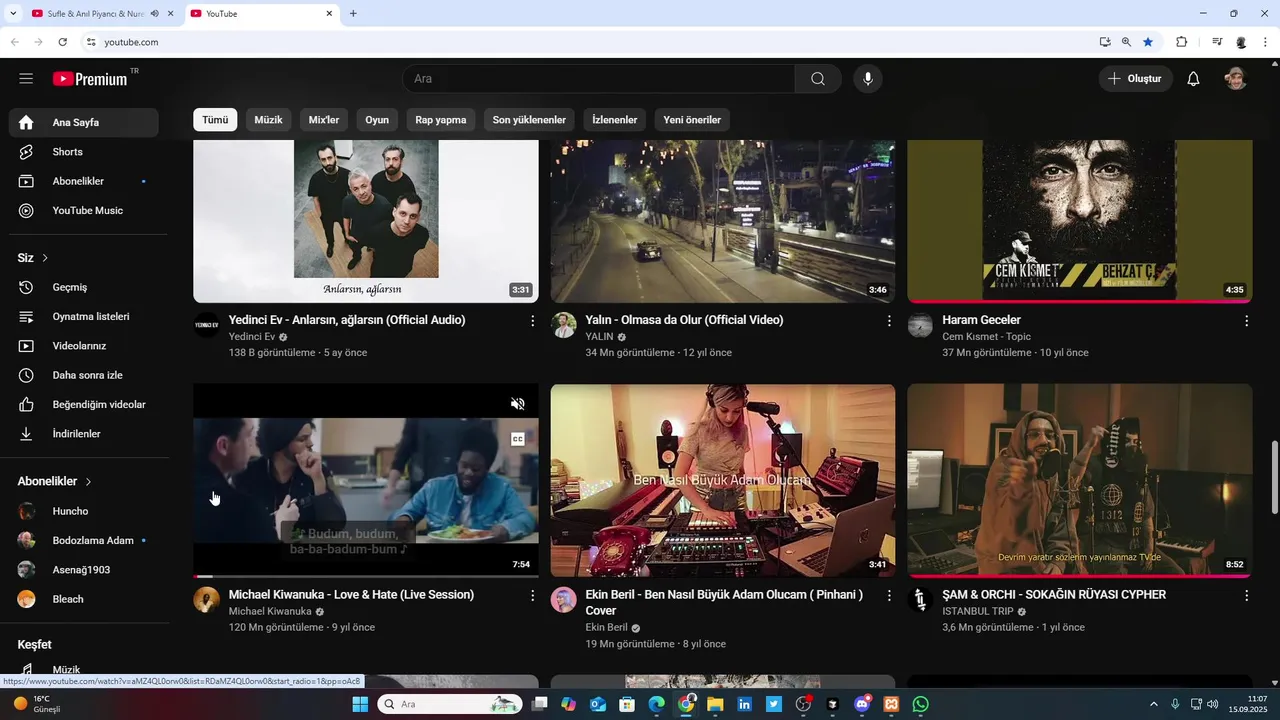
Task: Open Daha sonra izle list
Action: tap(84, 375)
